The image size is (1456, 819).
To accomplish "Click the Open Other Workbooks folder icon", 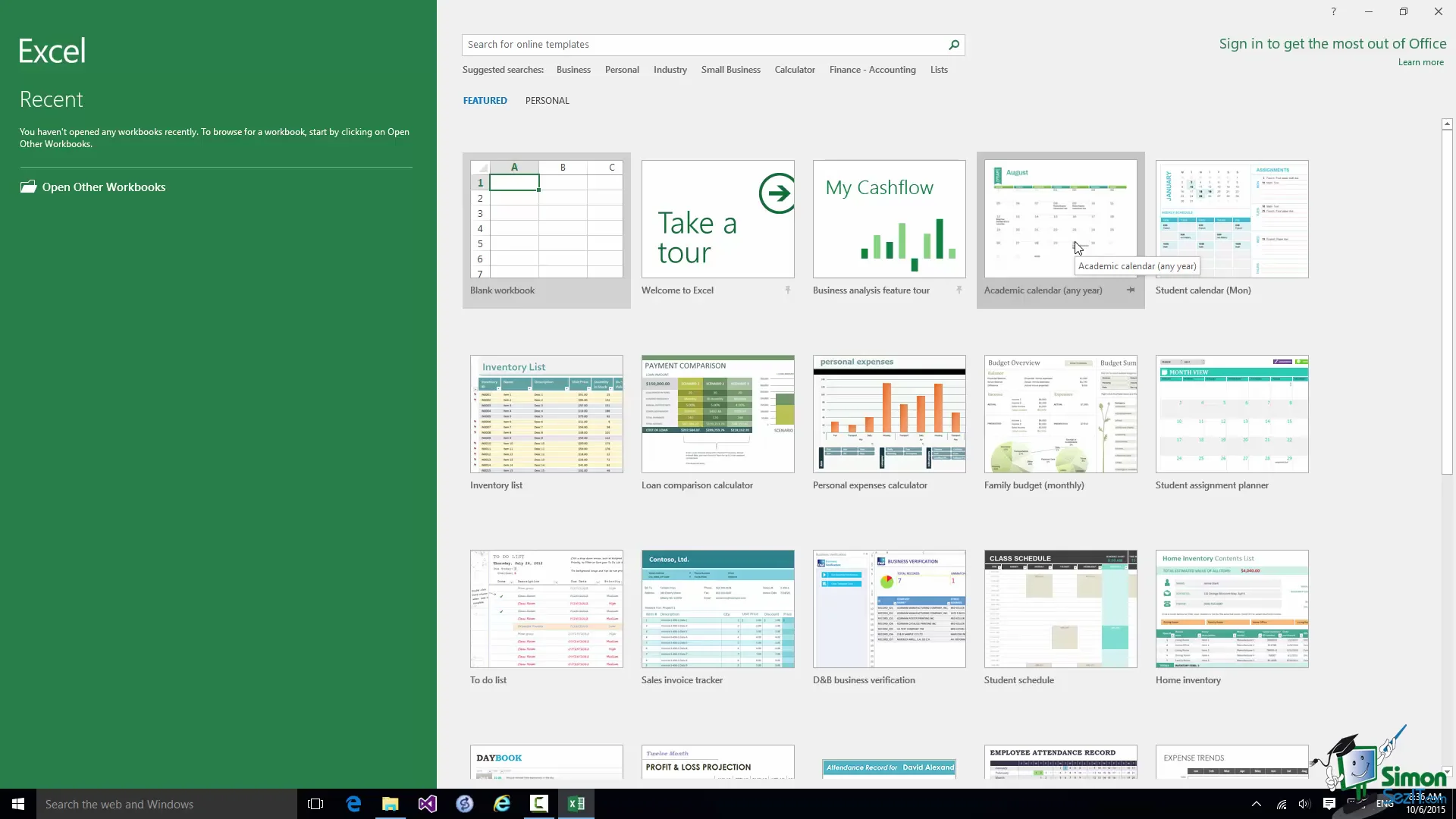I will [x=28, y=187].
